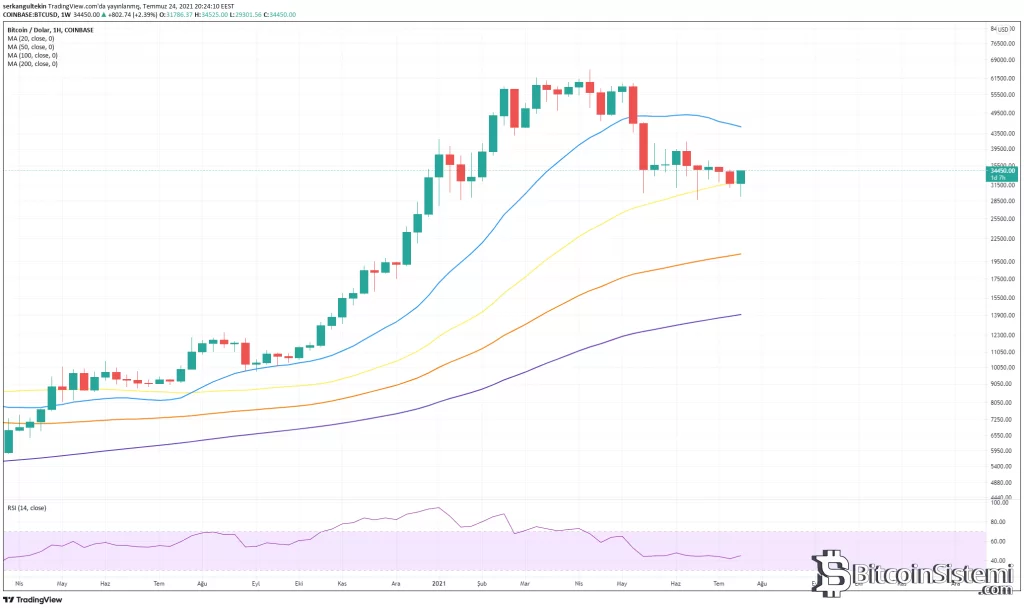Select the MA (100, close, 0) indicator label
Image resolution: width=1024 pixels, height=609 pixels.
coord(32,56)
